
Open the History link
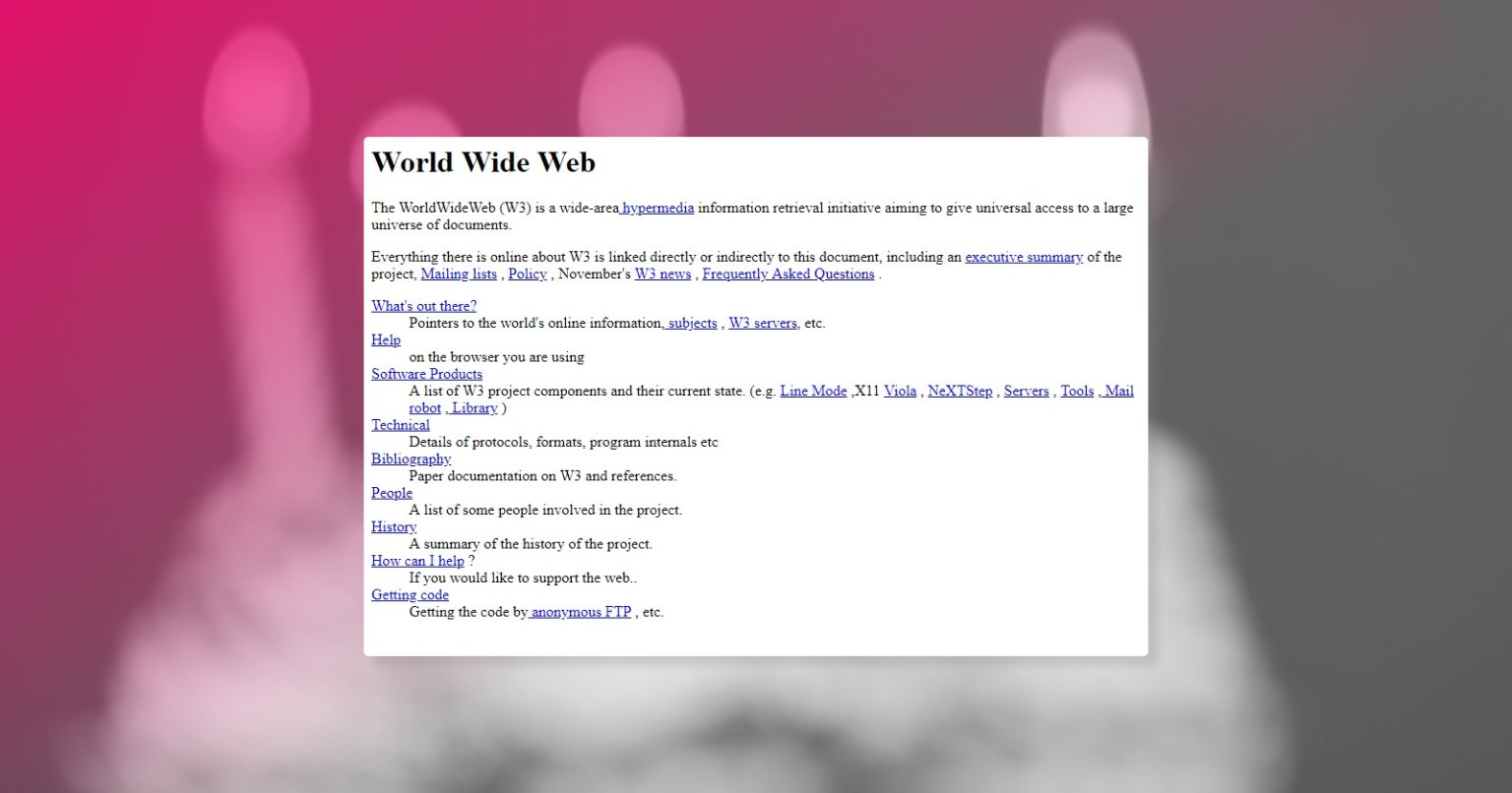pos(394,526)
